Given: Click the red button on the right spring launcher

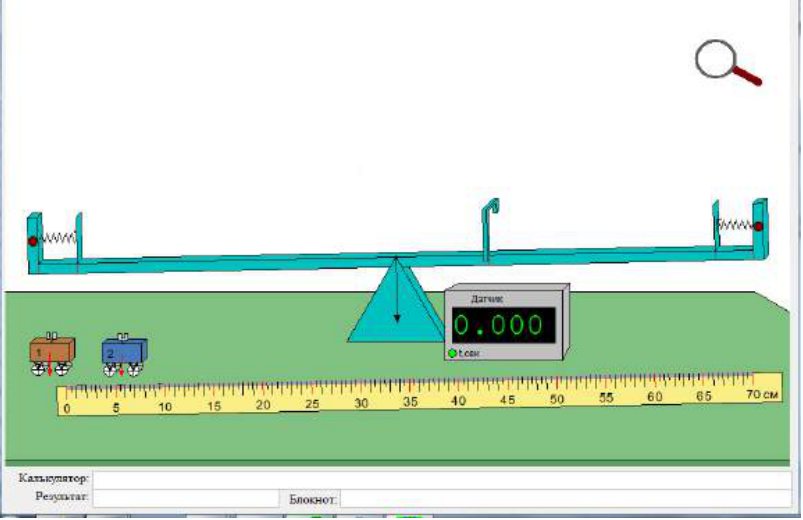Looking at the screenshot, I should coord(758,226).
